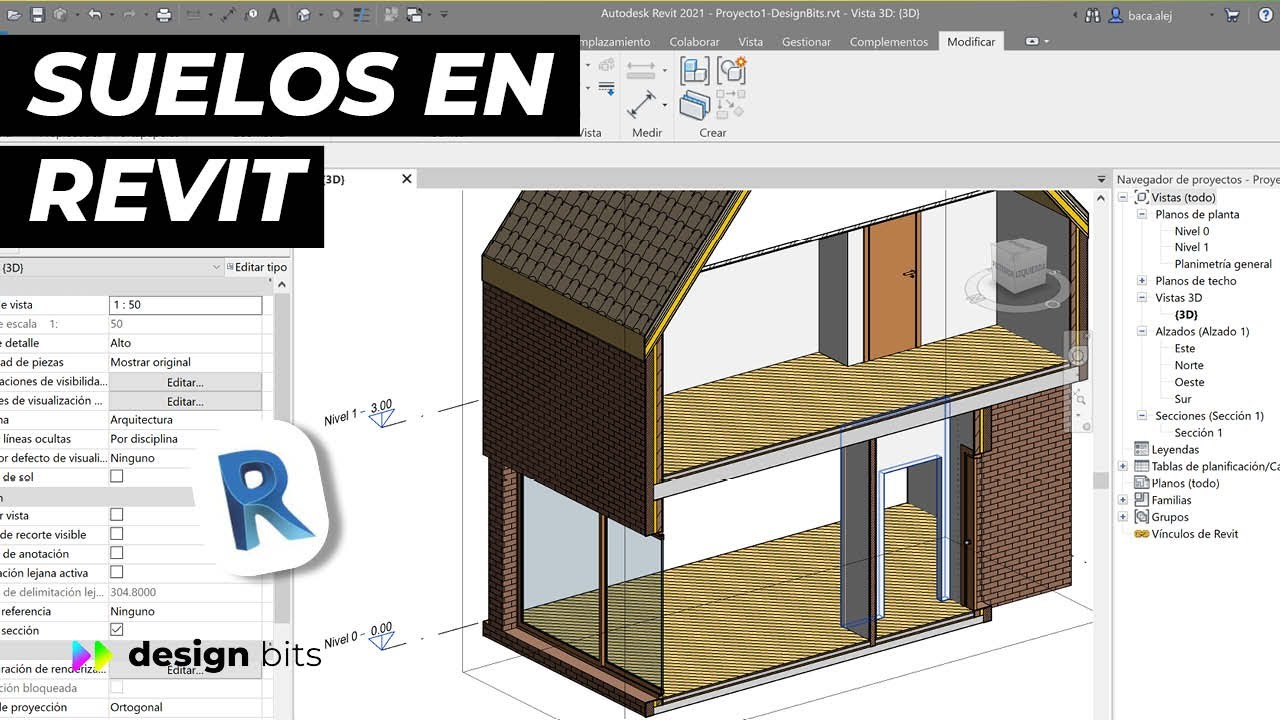
Task: Switch to the Vista ribbon tab
Action: tap(750, 42)
